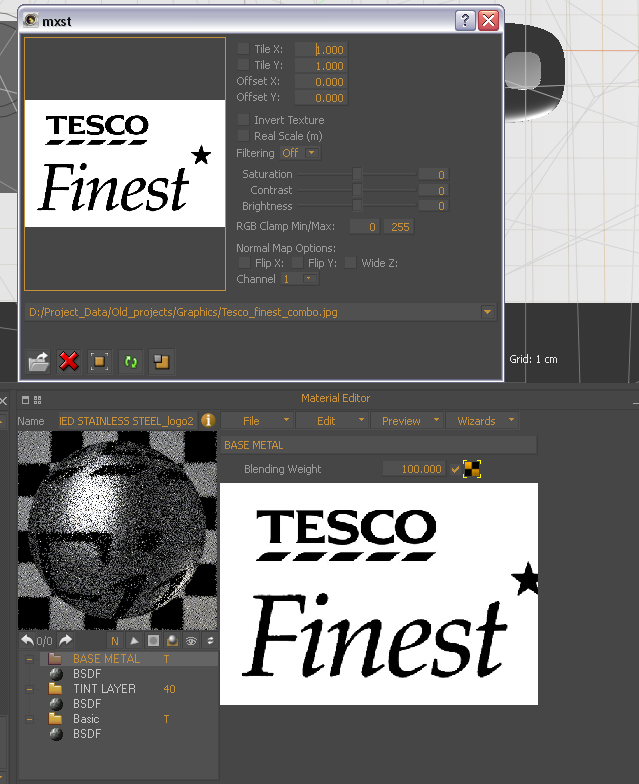The image size is (639, 784).
Task: Click the fit texture square icon
Action: [x=100, y=361]
